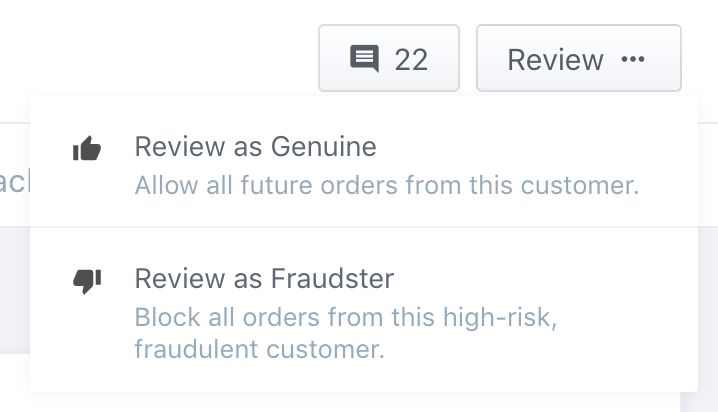This screenshot has width=718, height=412.
Task: Click the three-dot ellipsis on Review button
Action: (633, 60)
